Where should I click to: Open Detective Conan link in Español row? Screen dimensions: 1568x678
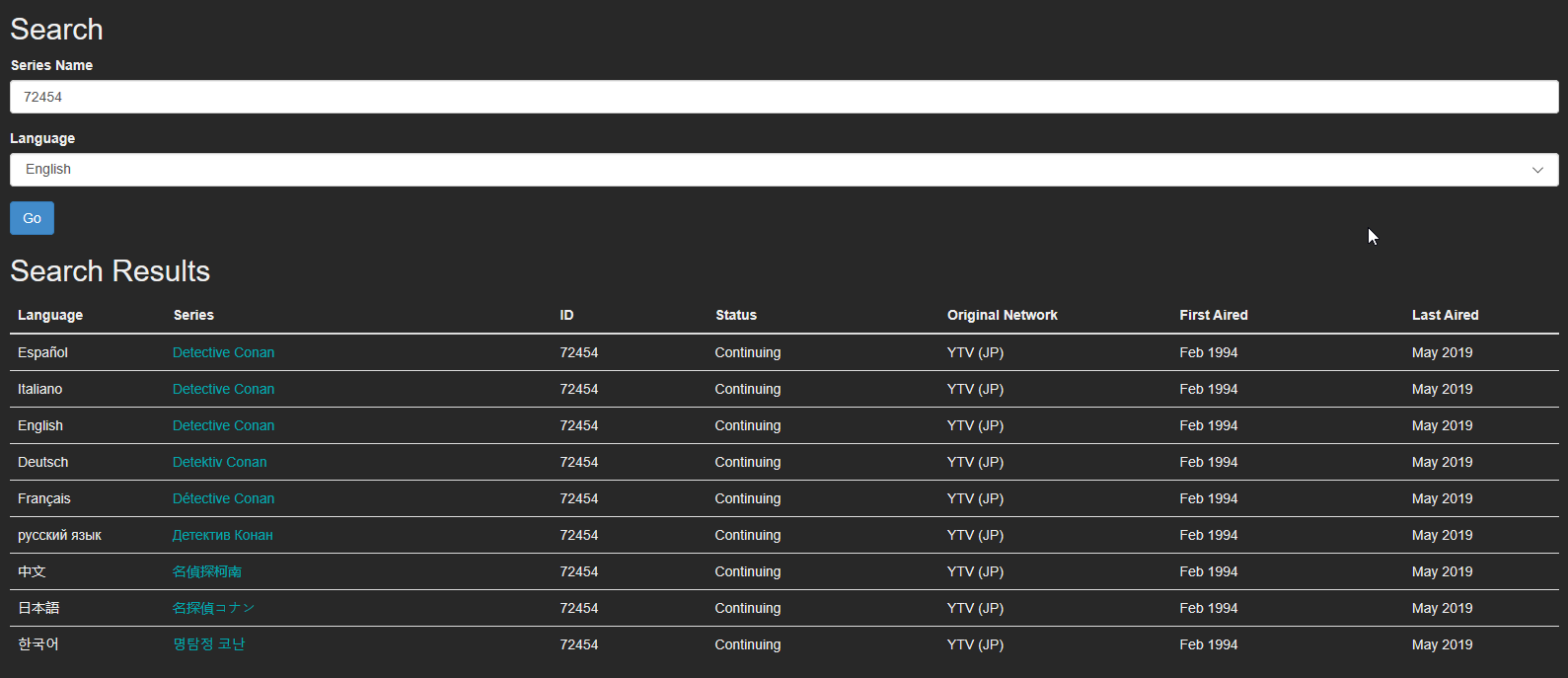click(x=224, y=352)
